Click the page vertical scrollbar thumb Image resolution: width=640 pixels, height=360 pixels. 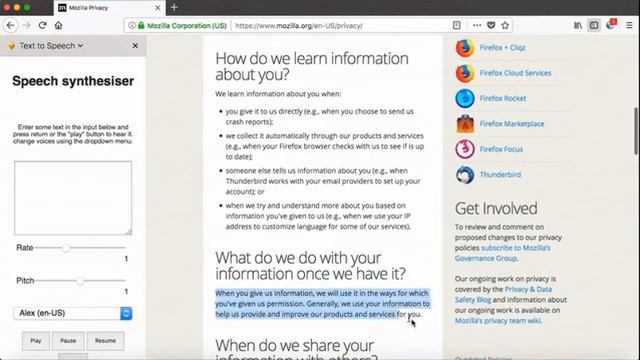[x=636, y=131]
